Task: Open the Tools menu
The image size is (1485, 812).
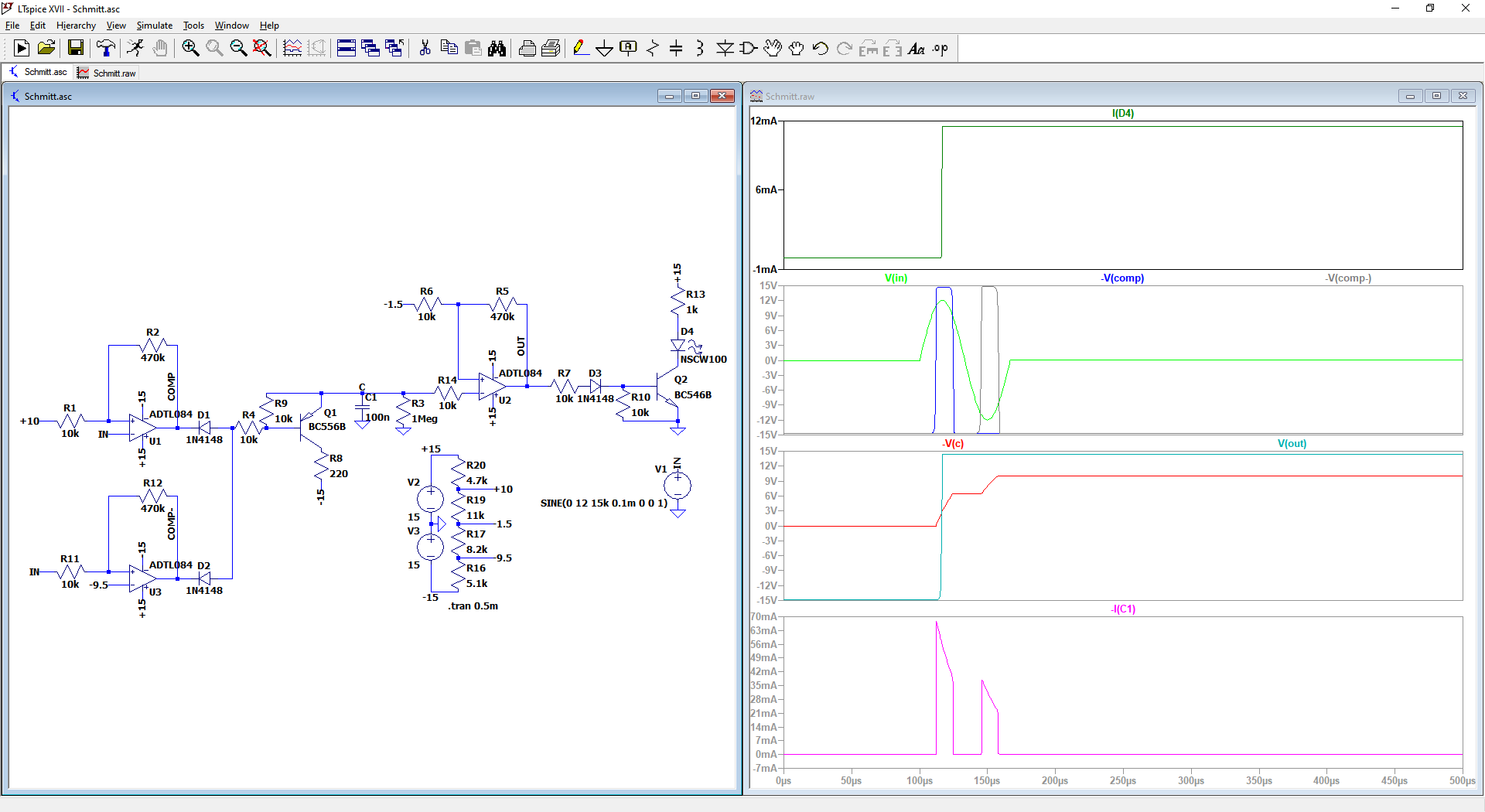Action: point(193,26)
